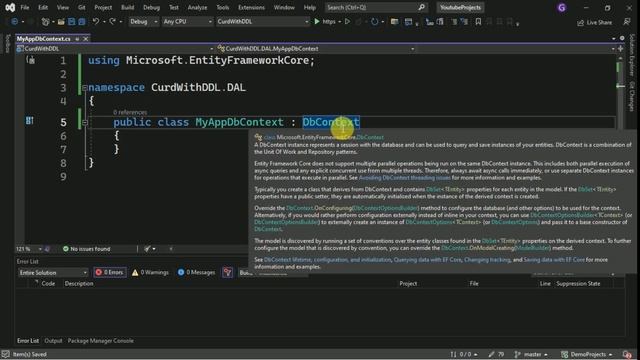This screenshot has height=360, width=640.
Task: Open the Analyze menu
Action: tap(197, 7)
